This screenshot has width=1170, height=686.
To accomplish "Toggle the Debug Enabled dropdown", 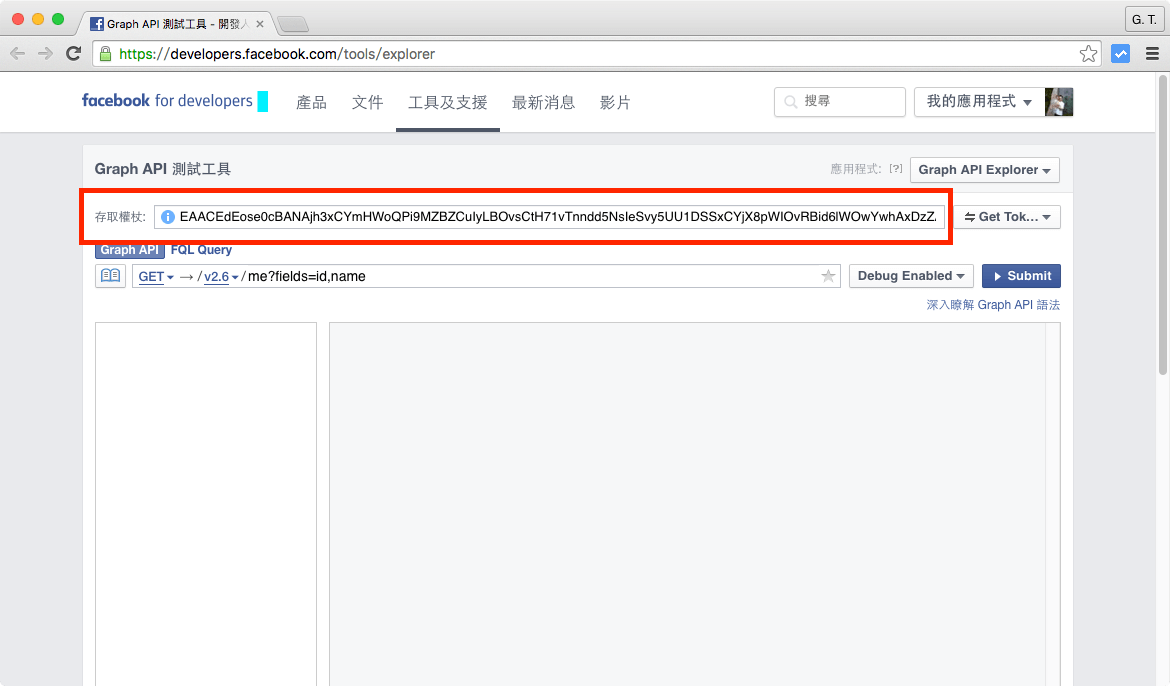I will pyautogui.click(x=910, y=276).
